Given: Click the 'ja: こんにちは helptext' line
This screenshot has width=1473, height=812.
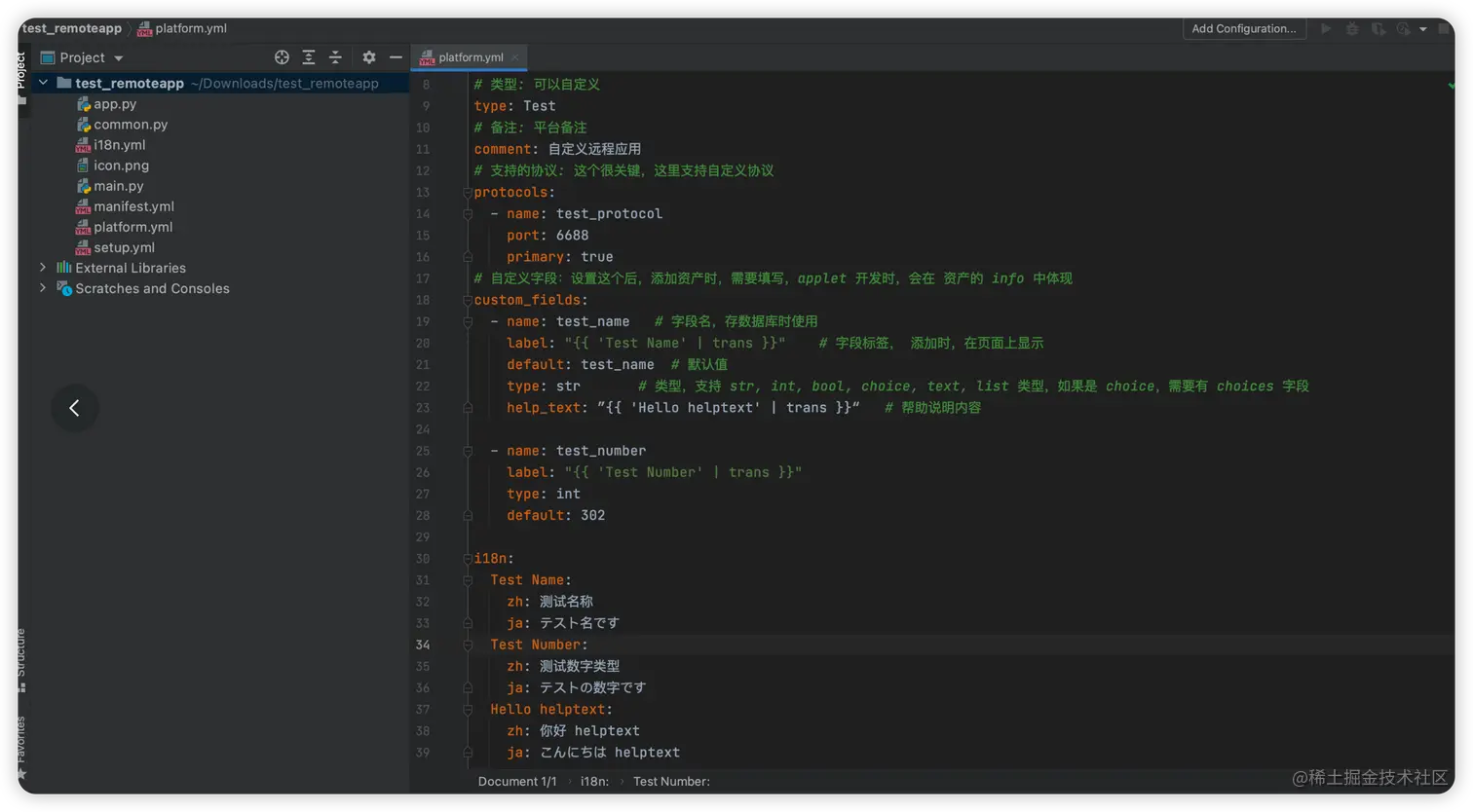Looking at the screenshot, I should pyautogui.click(x=593, y=753).
